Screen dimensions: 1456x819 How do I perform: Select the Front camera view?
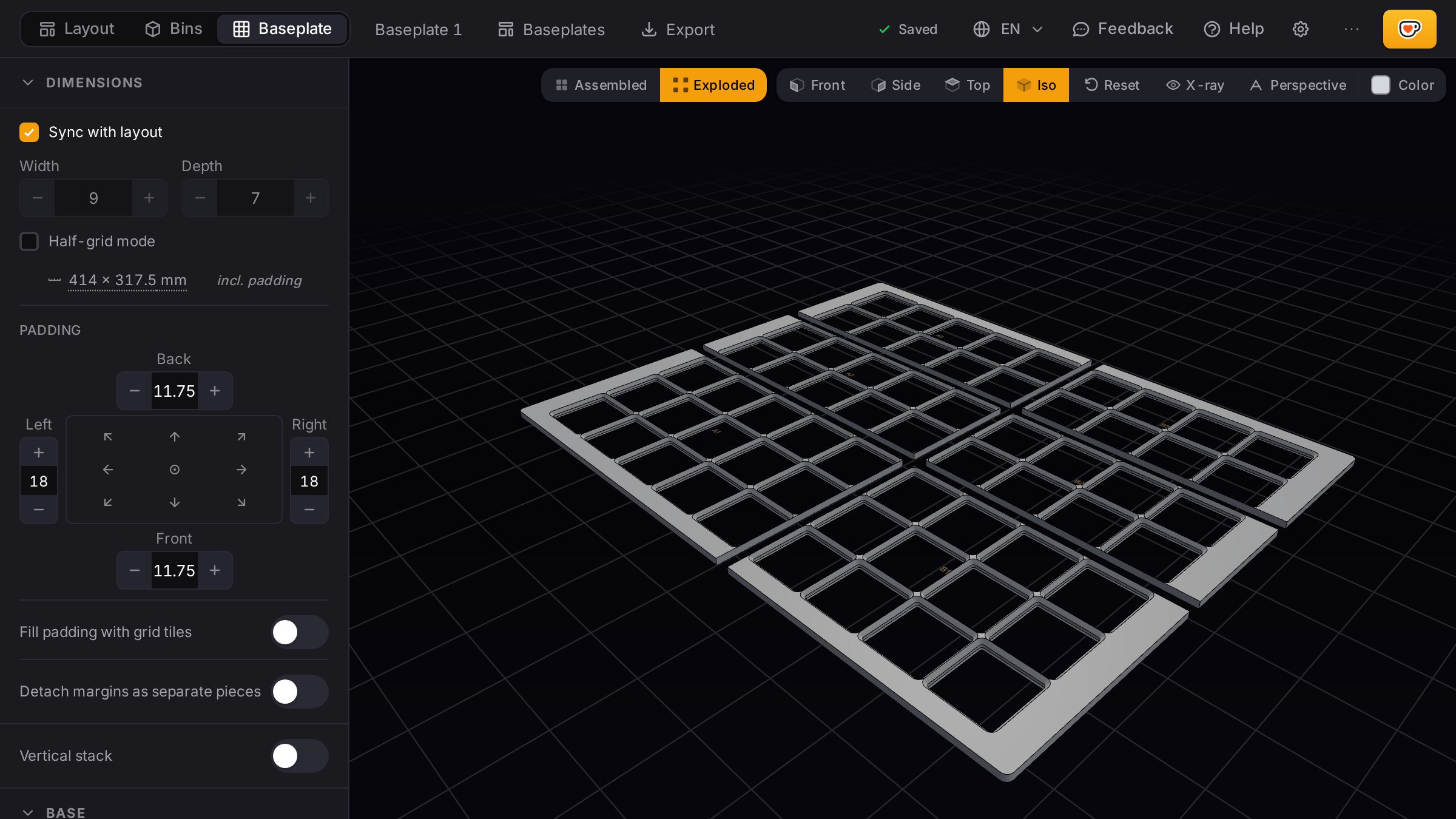[818, 85]
